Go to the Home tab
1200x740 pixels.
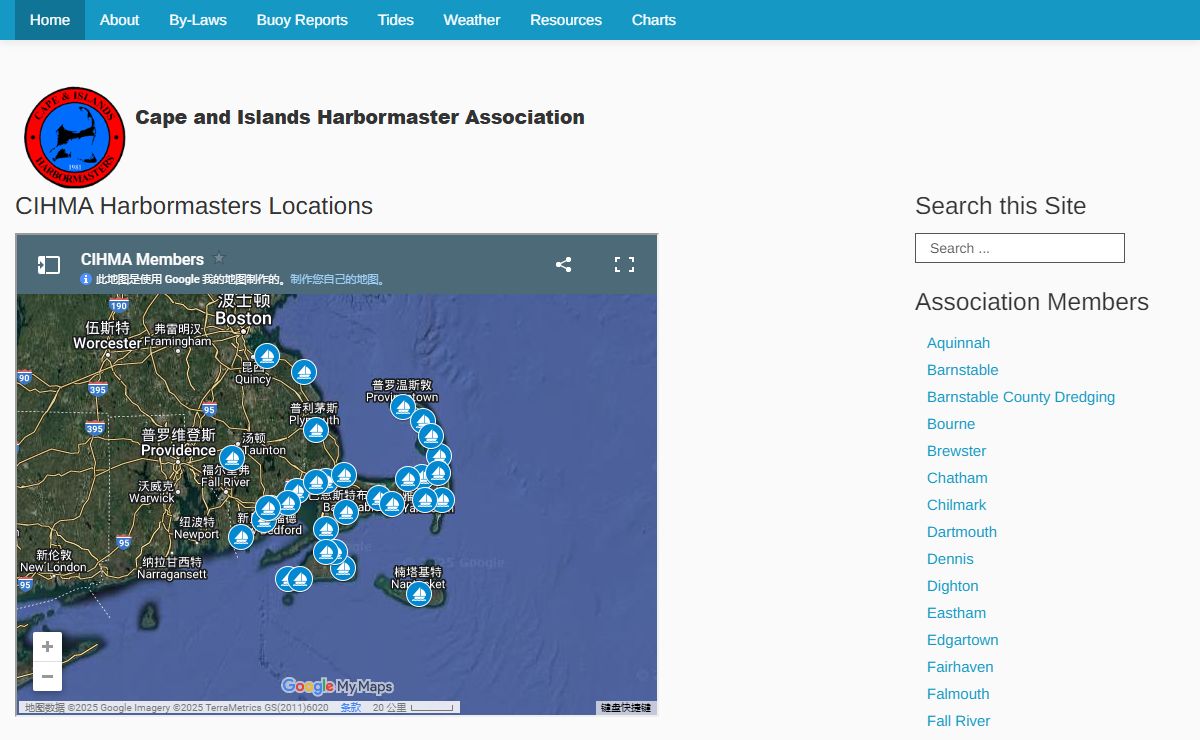[50, 20]
